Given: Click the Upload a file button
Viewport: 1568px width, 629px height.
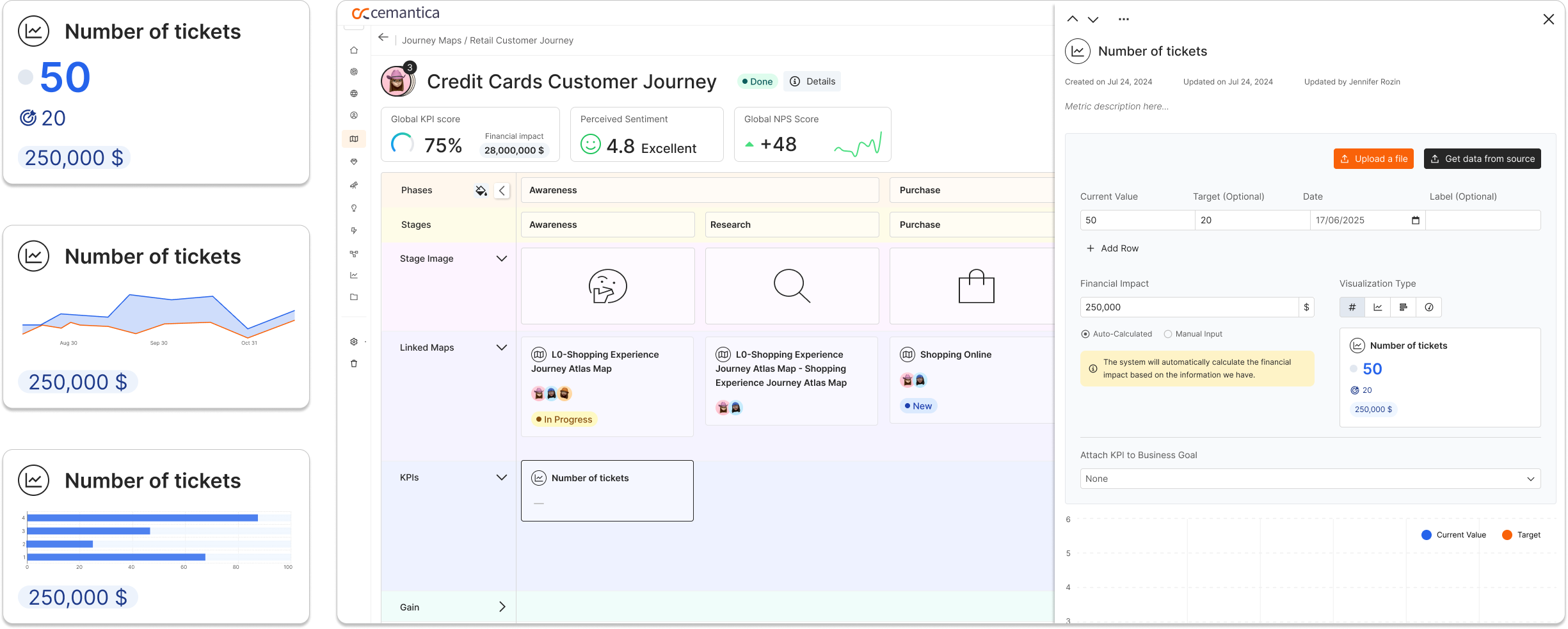Looking at the screenshot, I should coord(1373,159).
